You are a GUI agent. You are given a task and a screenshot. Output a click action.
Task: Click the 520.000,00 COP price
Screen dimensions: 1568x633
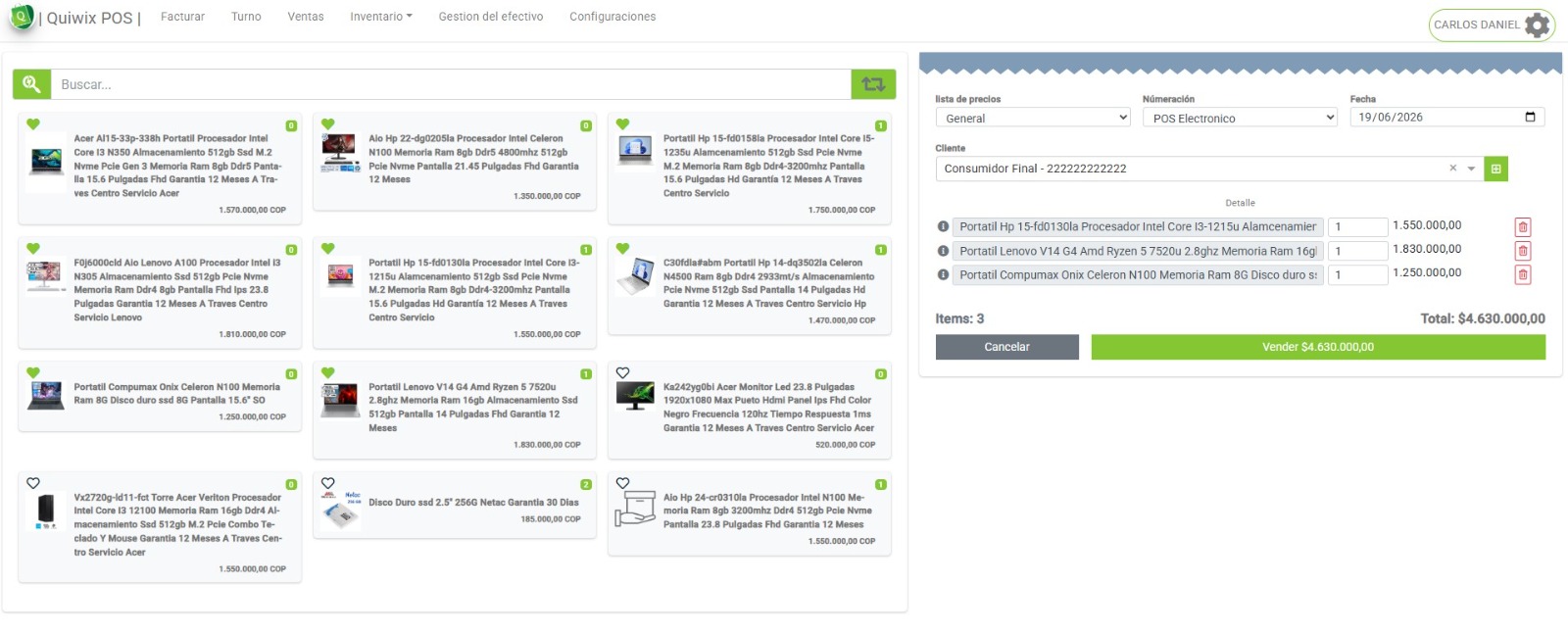tap(846, 445)
